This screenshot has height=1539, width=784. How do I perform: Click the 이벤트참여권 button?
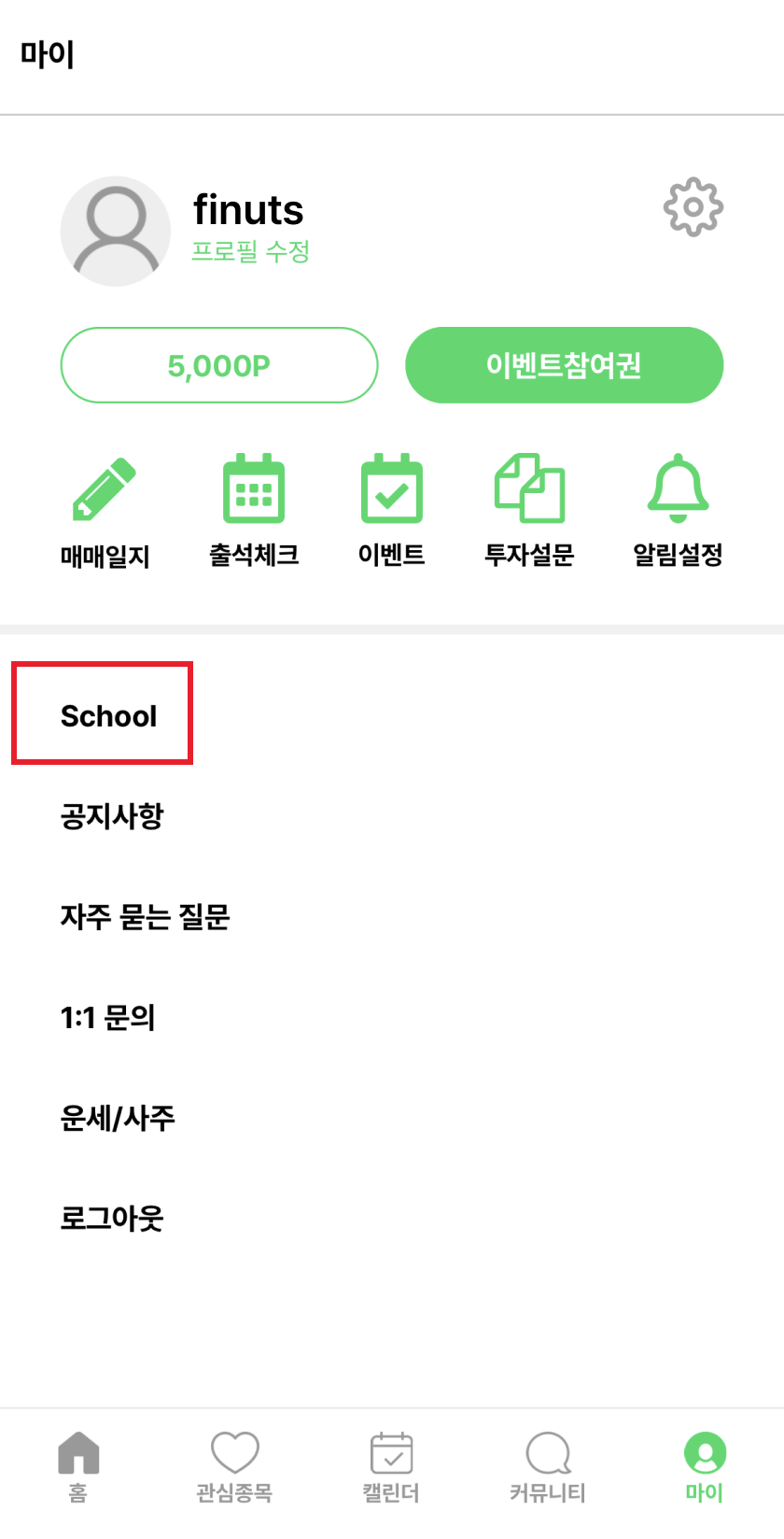[x=565, y=365]
